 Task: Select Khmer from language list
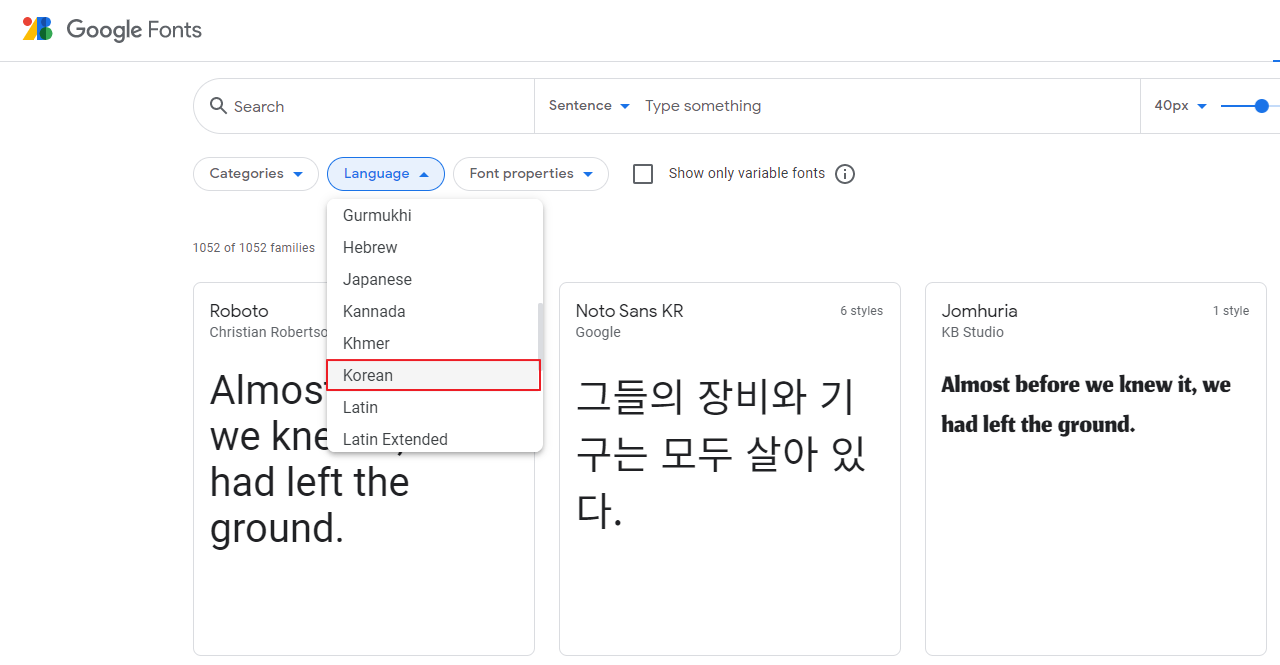click(434, 343)
